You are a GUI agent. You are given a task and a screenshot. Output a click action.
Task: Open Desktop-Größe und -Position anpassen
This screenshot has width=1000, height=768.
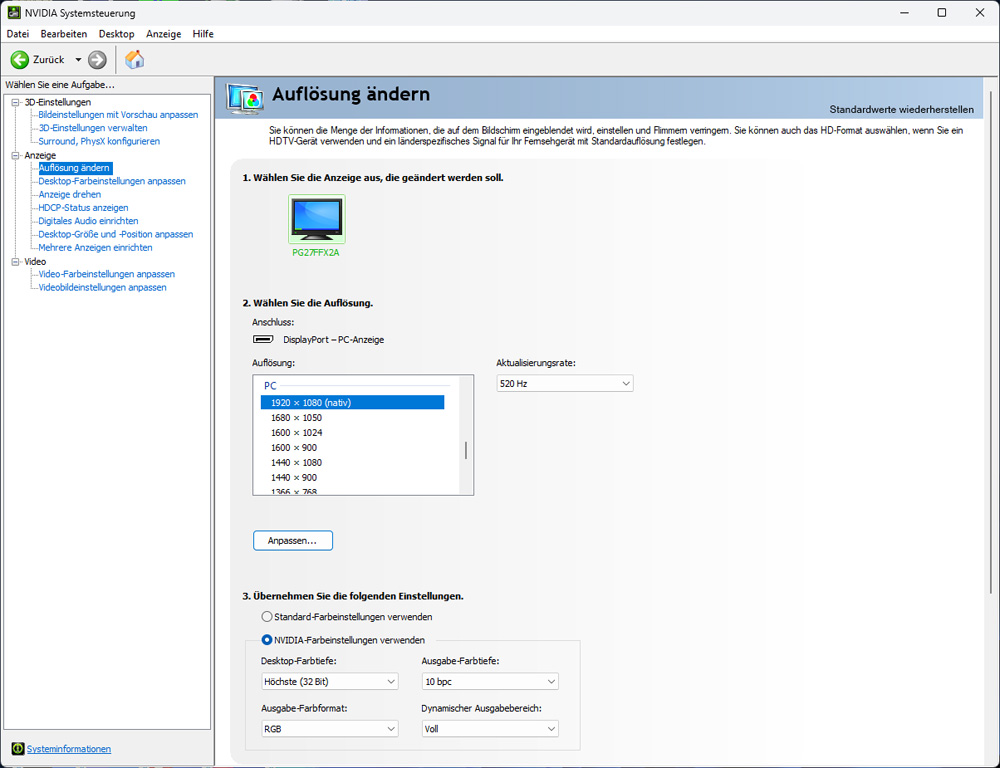[x=115, y=235]
